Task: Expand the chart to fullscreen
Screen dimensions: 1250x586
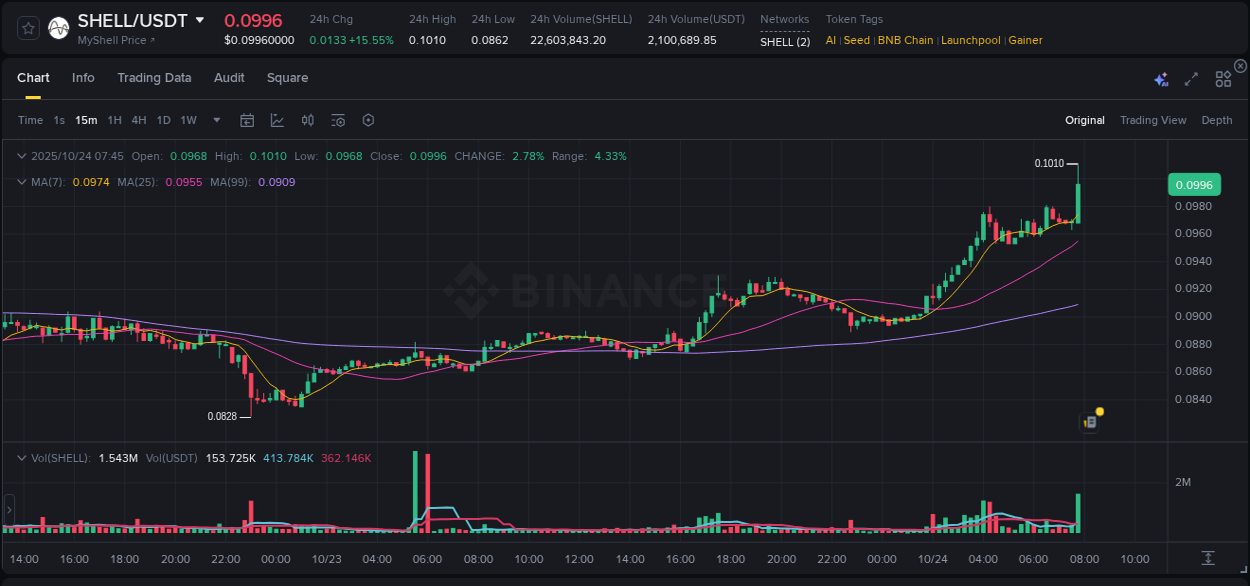Action: click(1190, 77)
